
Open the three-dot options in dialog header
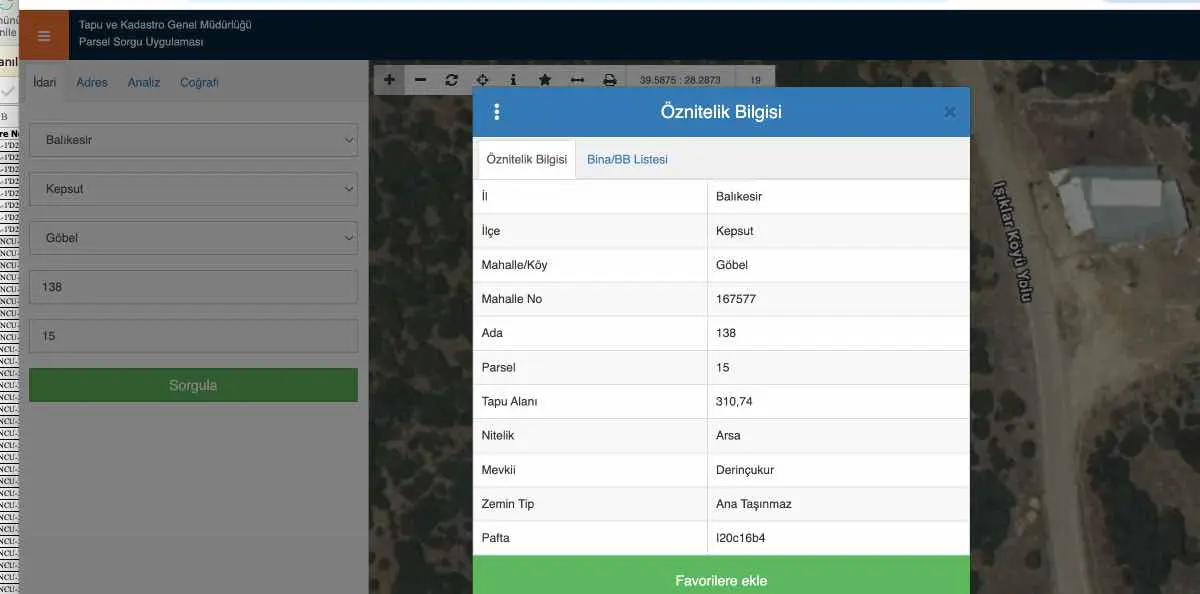(497, 112)
